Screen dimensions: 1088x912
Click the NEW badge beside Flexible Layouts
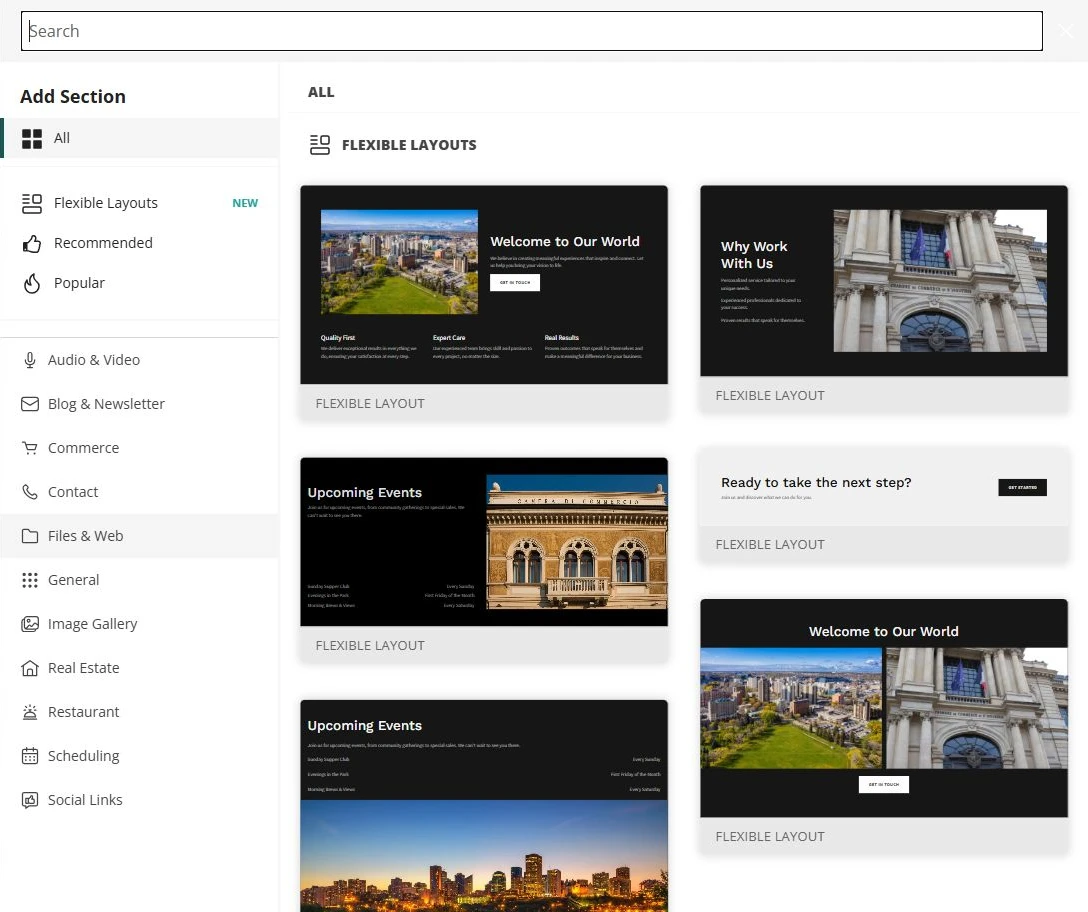(245, 203)
